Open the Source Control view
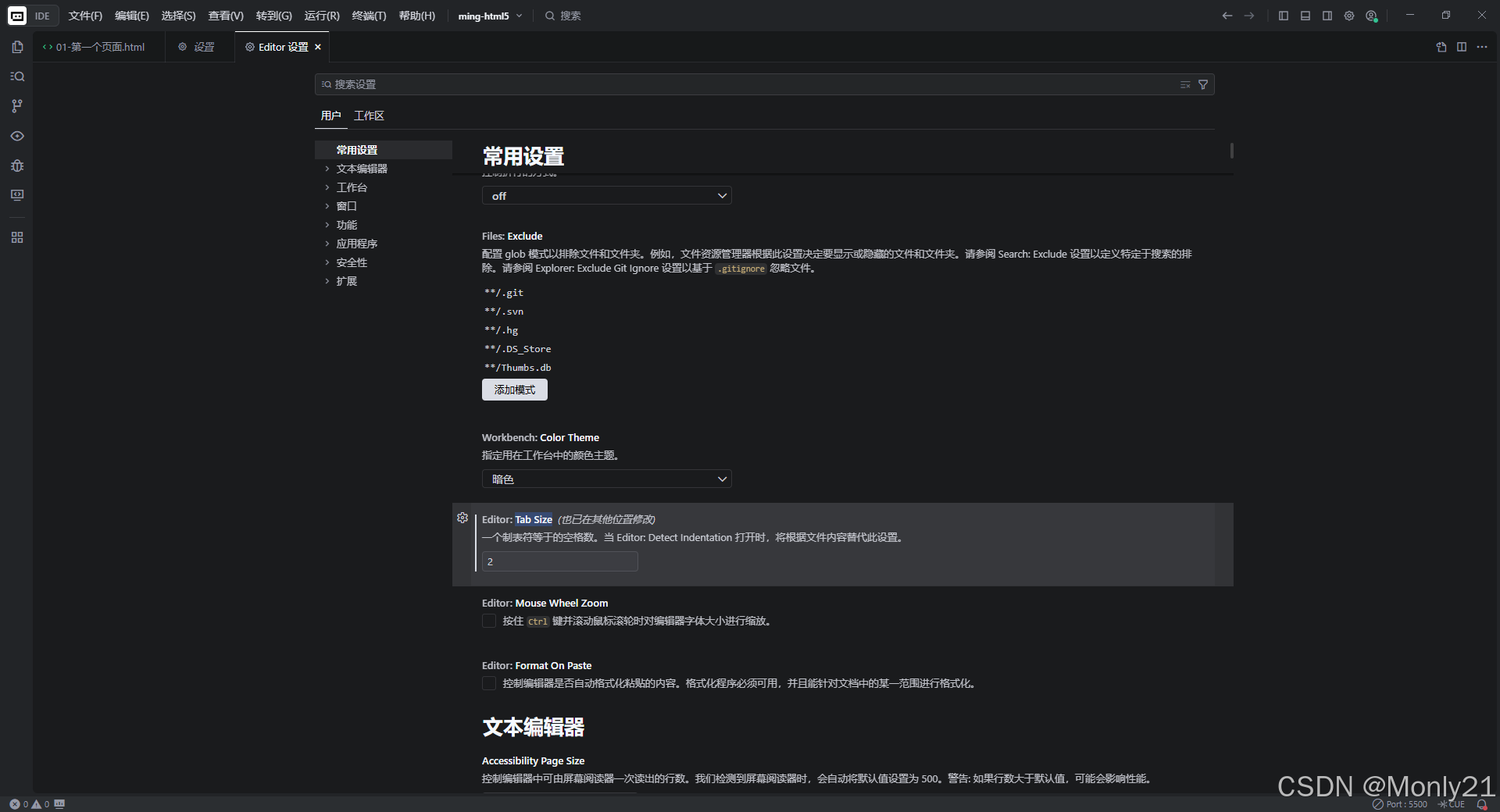The image size is (1500, 812). coord(17,106)
